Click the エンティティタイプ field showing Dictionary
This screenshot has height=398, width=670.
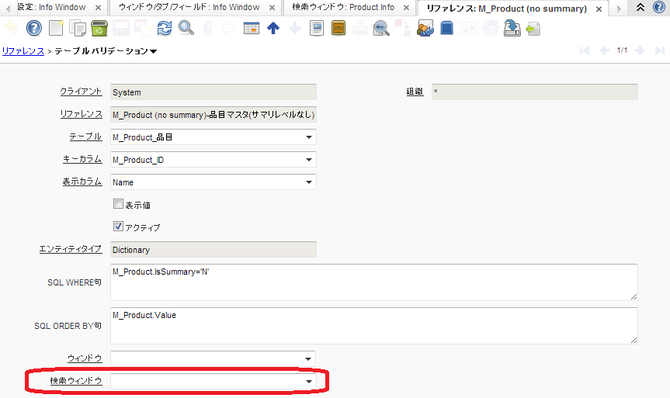(213, 250)
